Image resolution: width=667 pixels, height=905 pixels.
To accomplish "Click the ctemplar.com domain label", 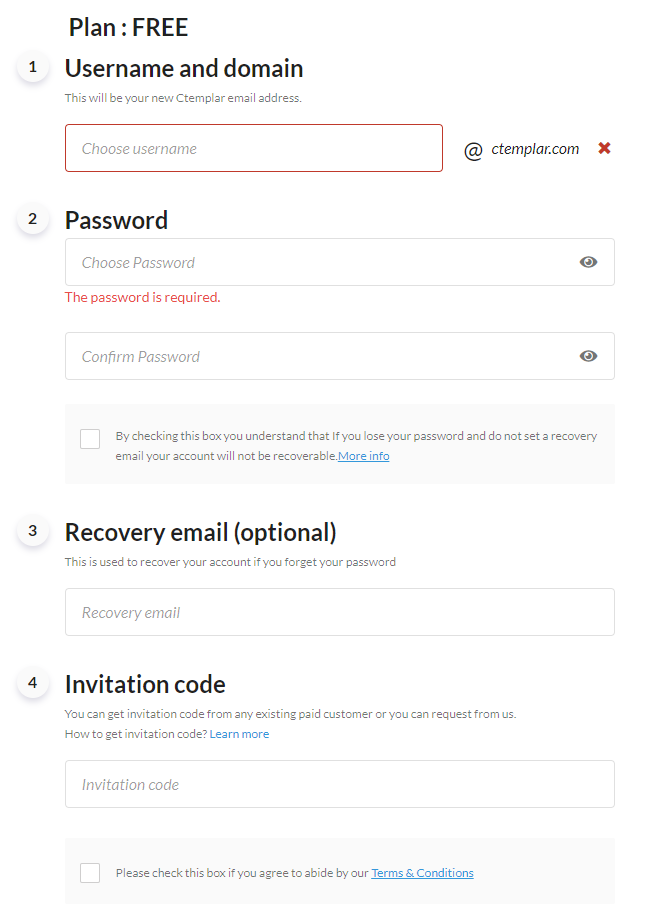I will [x=535, y=149].
